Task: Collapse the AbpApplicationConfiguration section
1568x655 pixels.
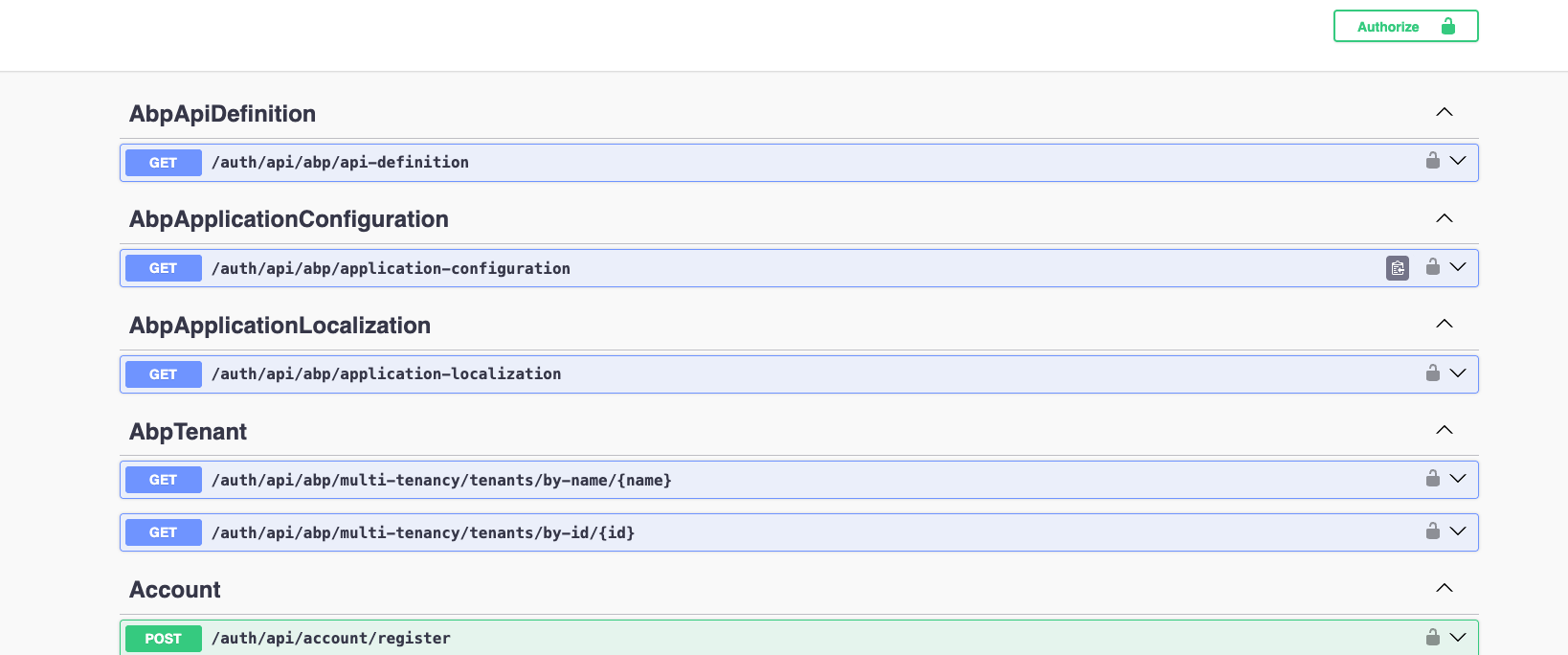Action: coord(1444,218)
